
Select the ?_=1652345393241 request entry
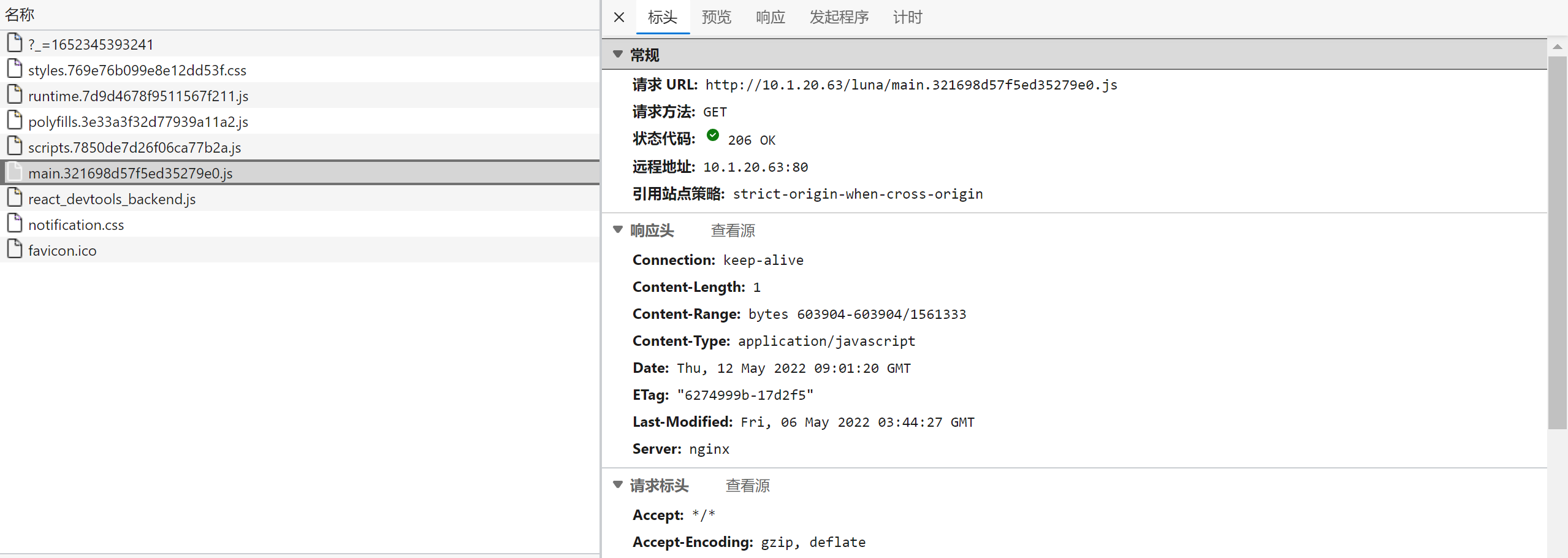(x=91, y=43)
